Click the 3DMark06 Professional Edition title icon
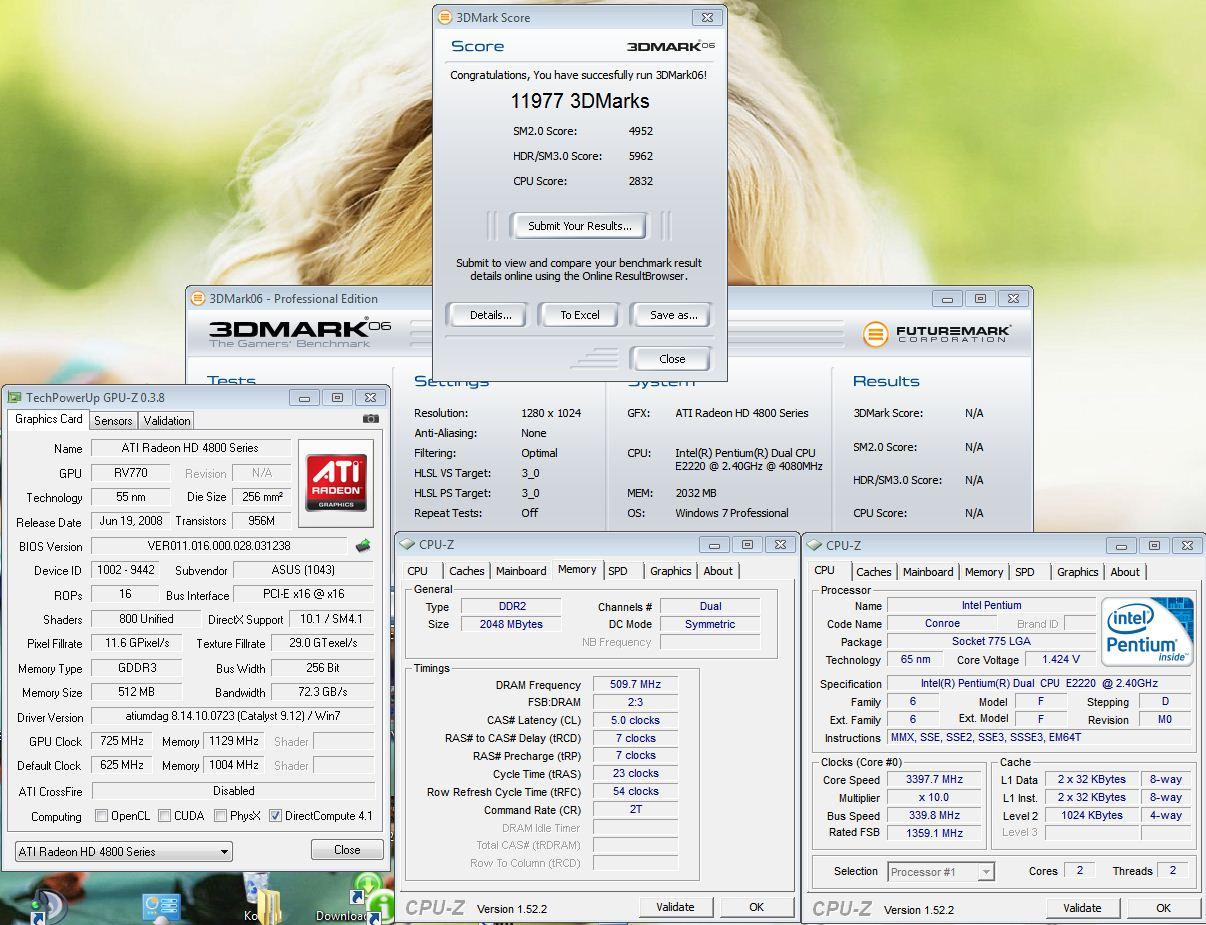The height and width of the screenshot is (925, 1206). pyautogui.click(x=197, y=298)
